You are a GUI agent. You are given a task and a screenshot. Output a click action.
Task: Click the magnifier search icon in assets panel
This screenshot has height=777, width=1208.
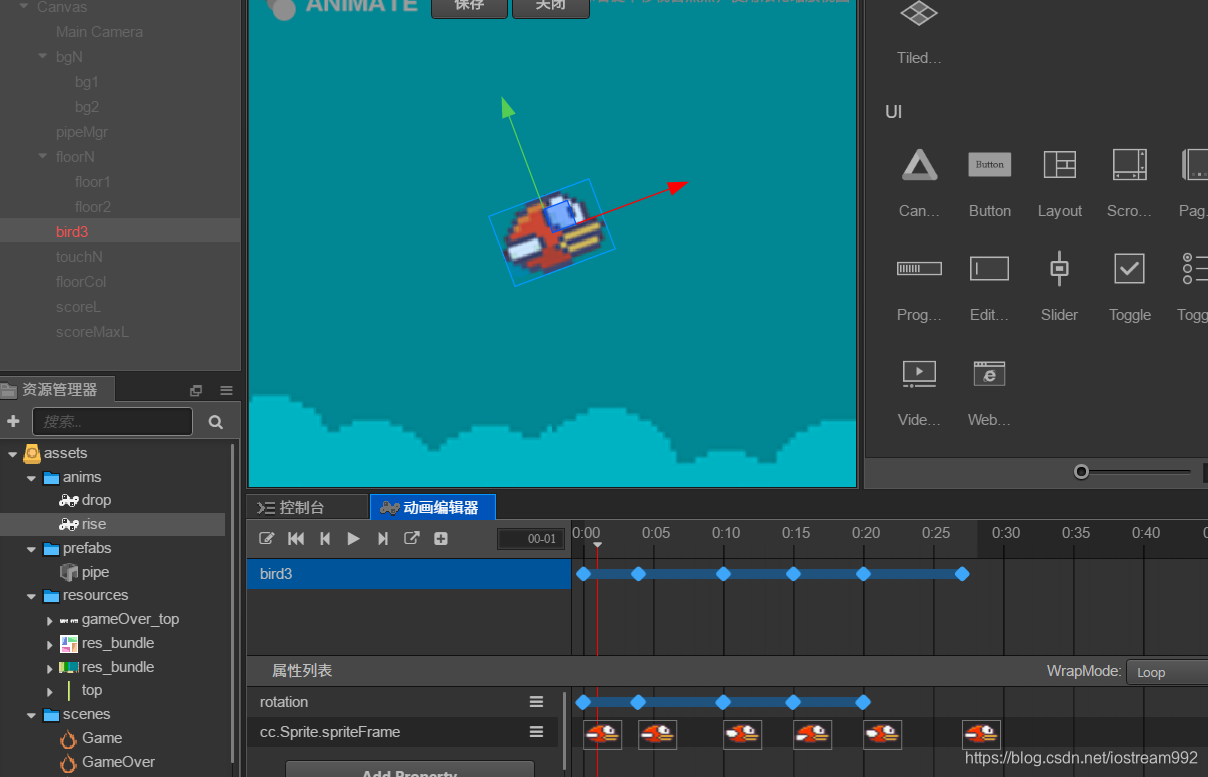pos(216,422)
